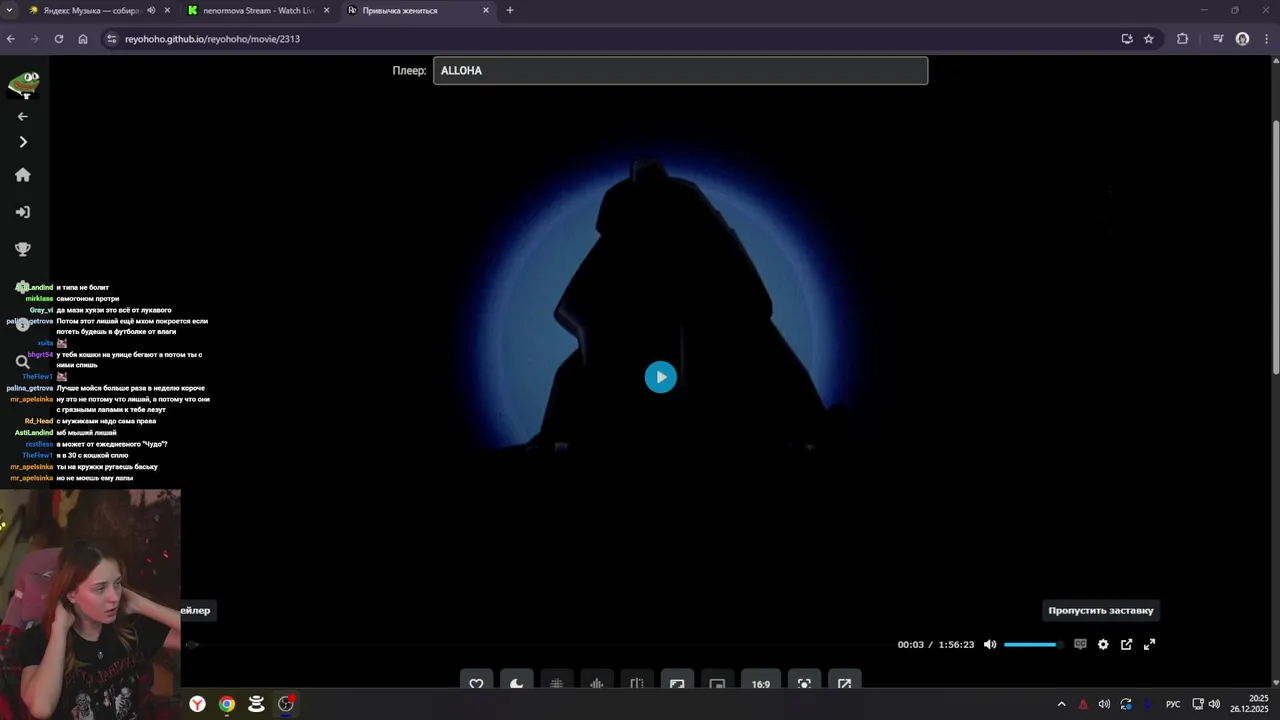Add movie to favorites heart button

[x=476, y=682]
